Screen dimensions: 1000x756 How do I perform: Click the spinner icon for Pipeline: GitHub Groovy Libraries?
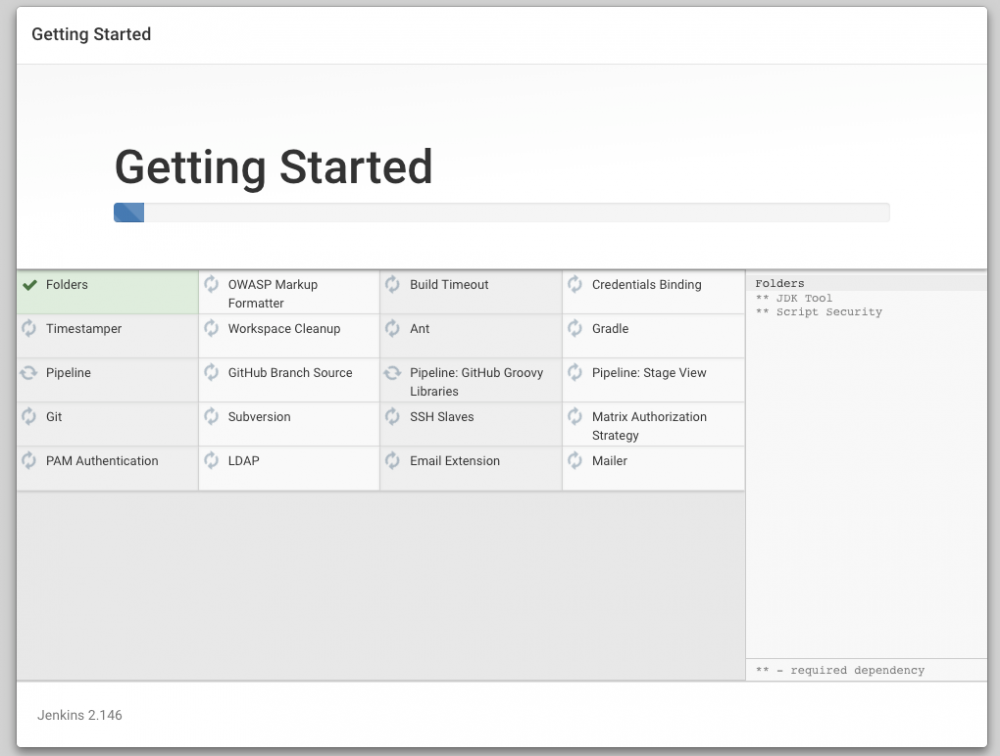pyautogui.click(x=393, y=373)
